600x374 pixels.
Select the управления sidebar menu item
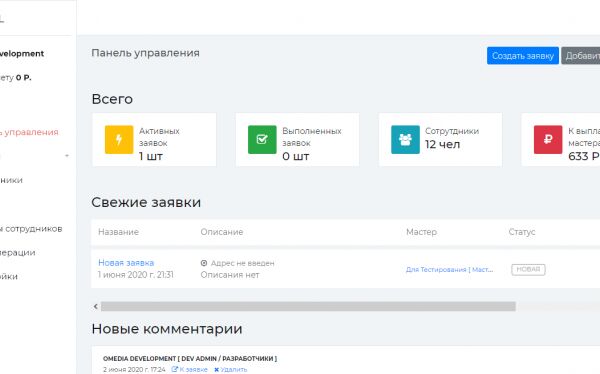(x=29, y=132)
